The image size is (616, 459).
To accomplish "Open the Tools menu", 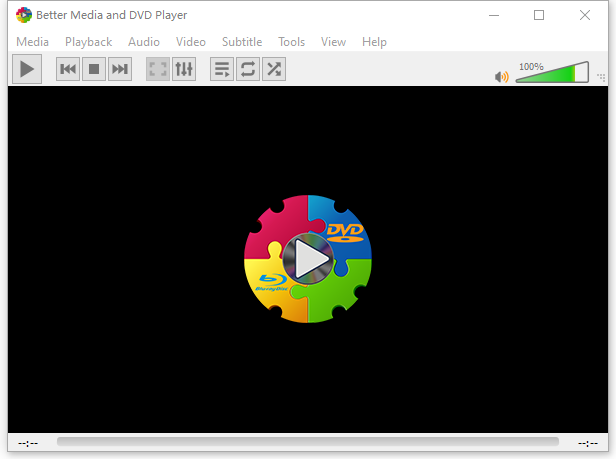I will [x=292, y=42].
